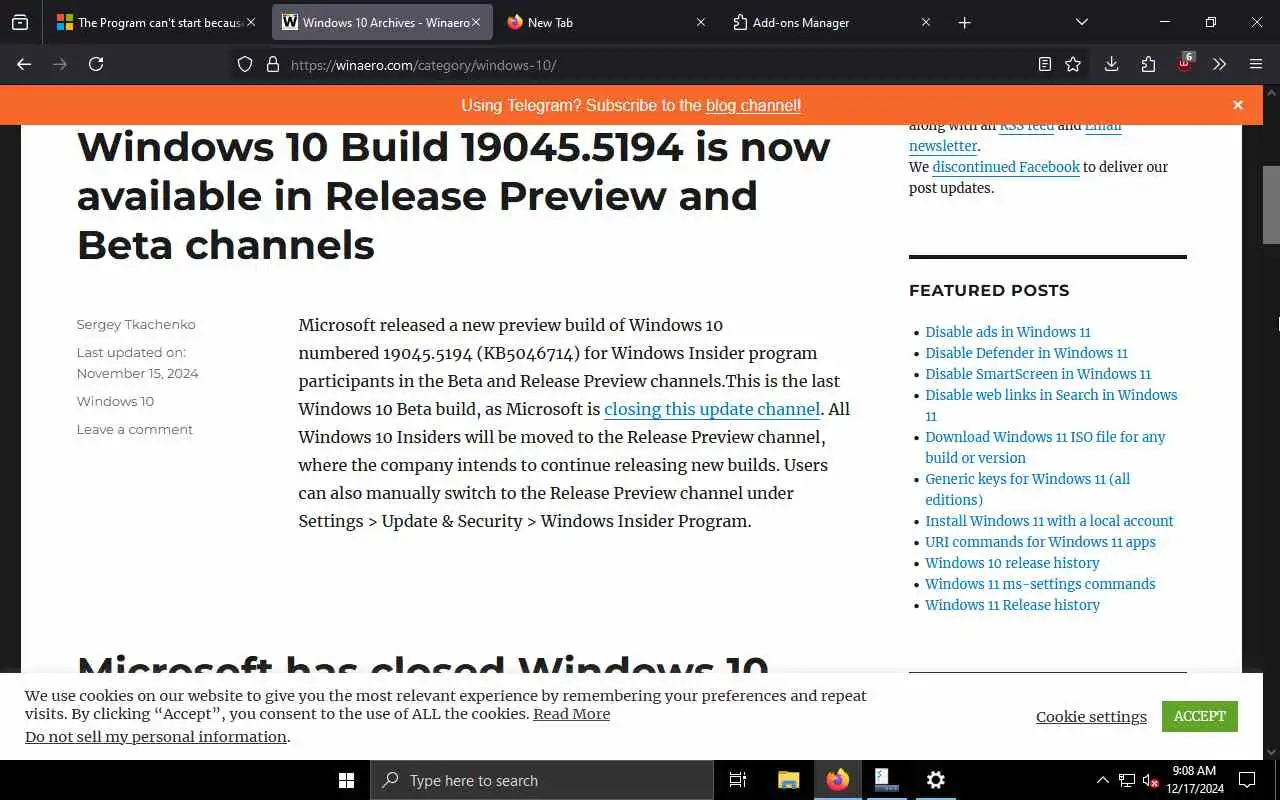Screen dimensions: 1280x800
Task: Show hidden system tray icons
Action: point(1102,780)
